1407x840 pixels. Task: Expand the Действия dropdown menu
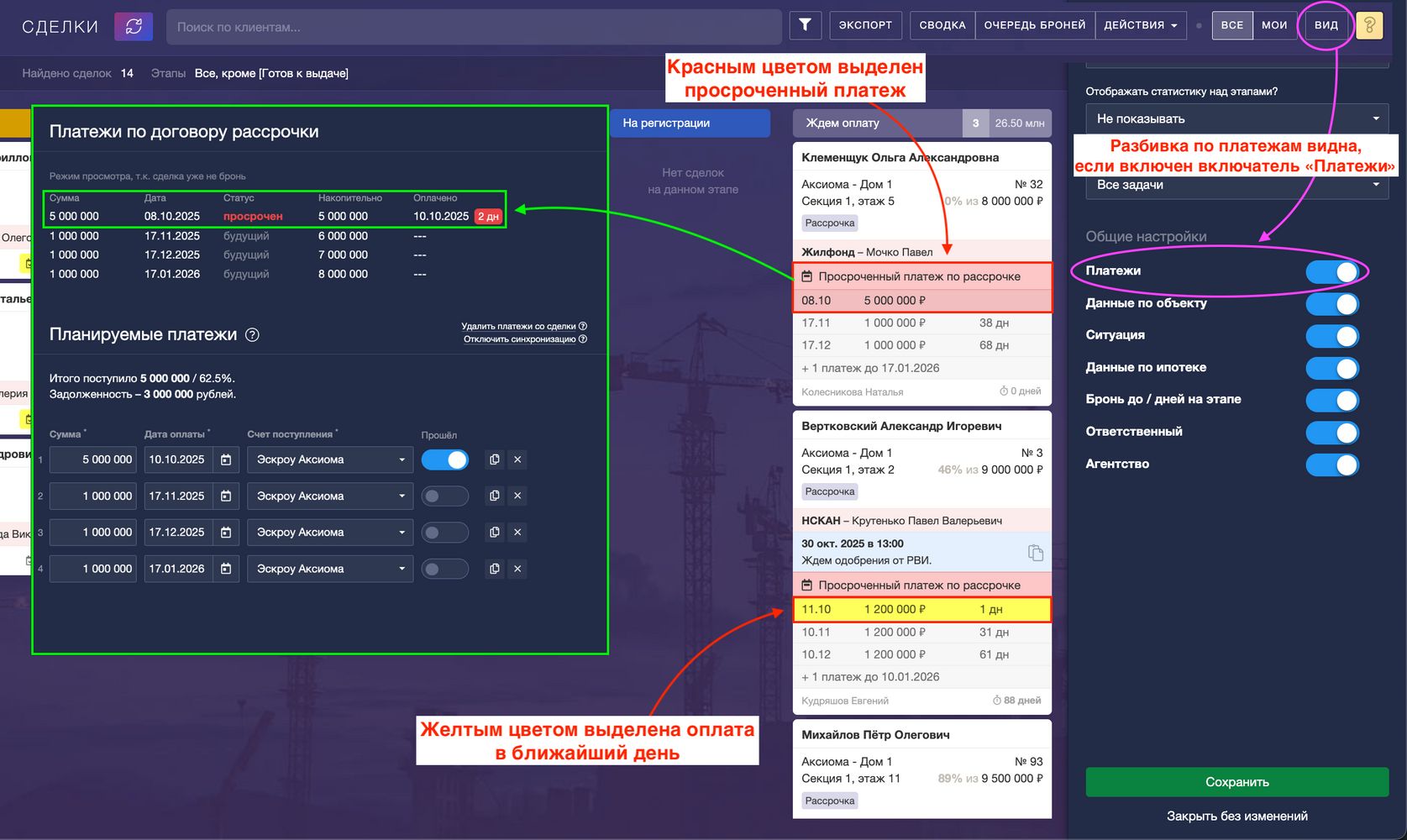1140,25
